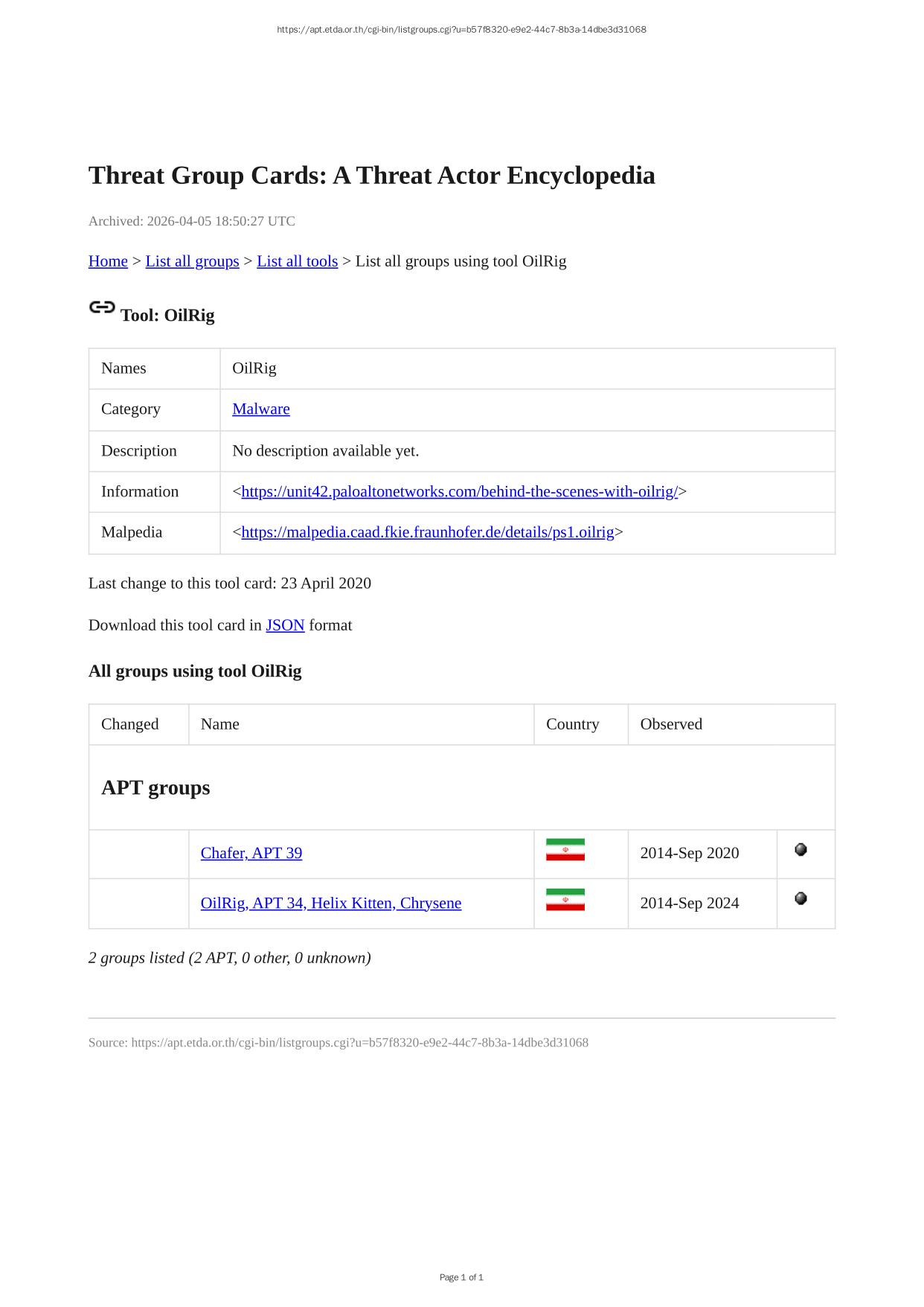Click the chain link icon beside Tool: OilRig
The image size is (924, 1307).
[102, 307]
